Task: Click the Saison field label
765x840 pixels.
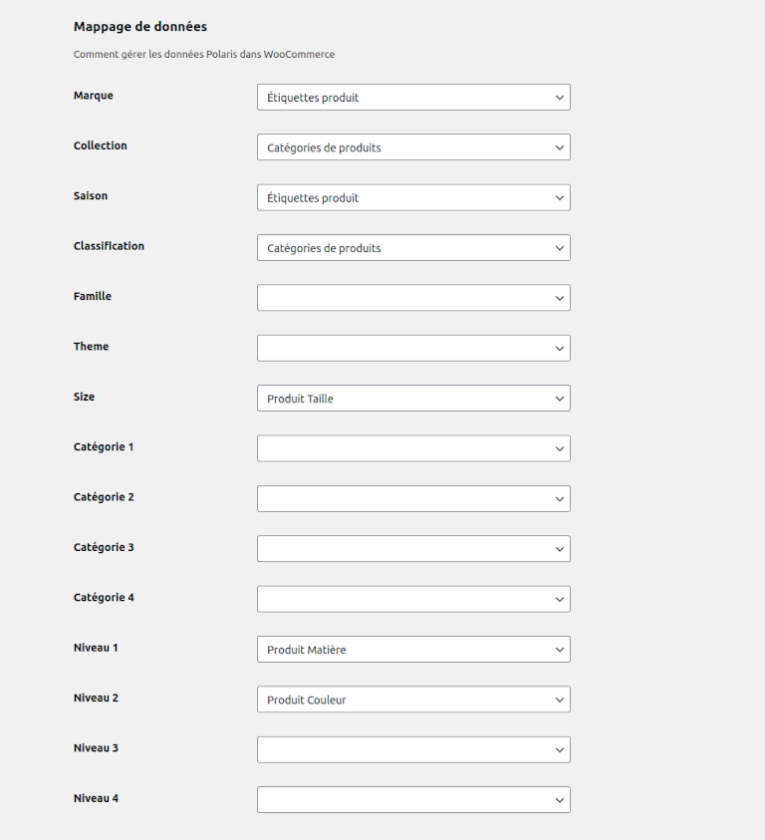Action: (x=91, y=196)
